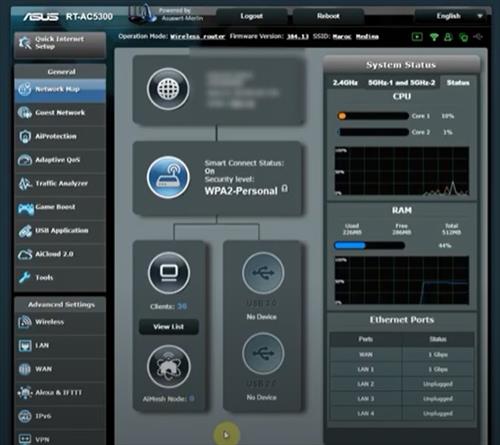Open LAN settings icon
The height and width of the screenshot is (445, 500).
click(x=25, y=346)
